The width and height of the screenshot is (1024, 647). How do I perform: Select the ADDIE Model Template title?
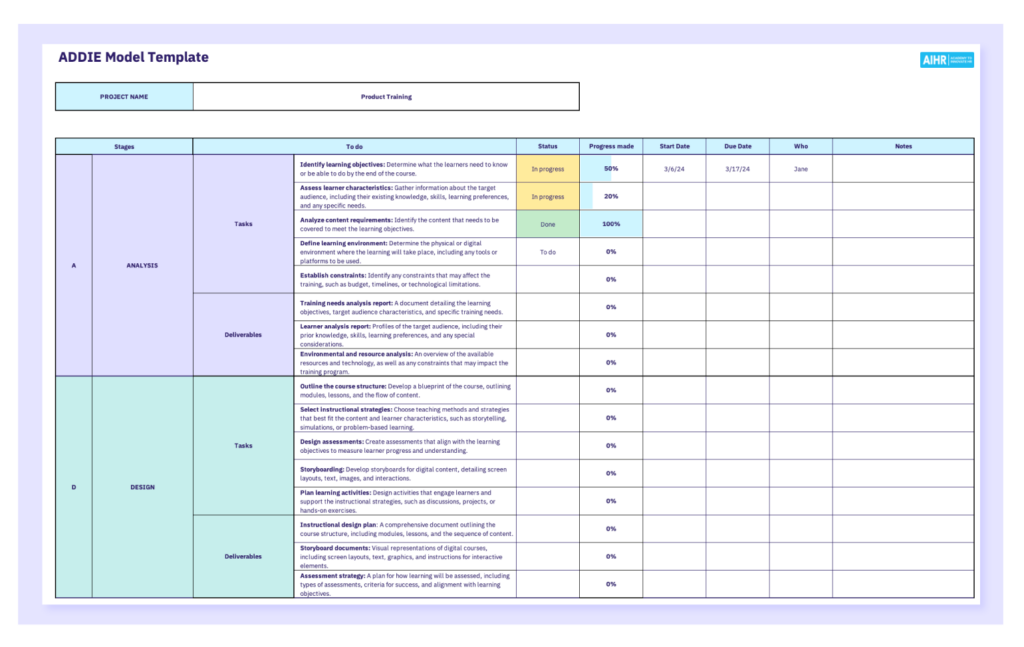tap(133, 57)
